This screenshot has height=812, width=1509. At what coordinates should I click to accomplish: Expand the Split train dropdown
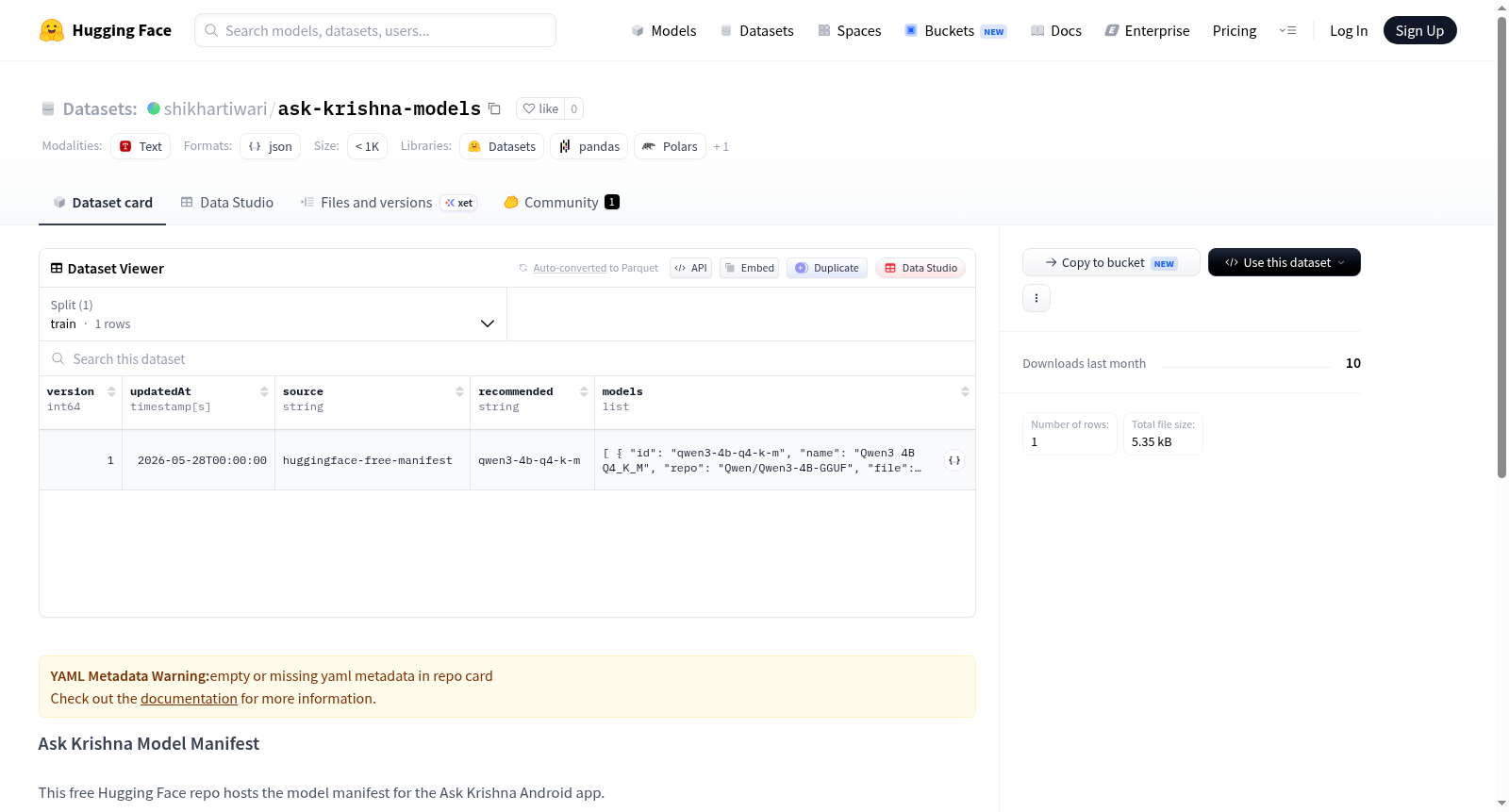pos(273,314)
